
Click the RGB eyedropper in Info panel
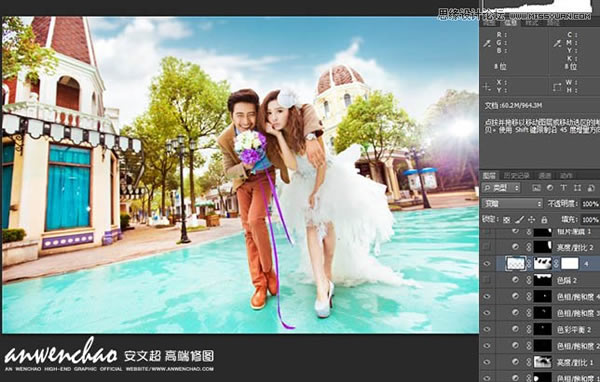pos(487,43)
